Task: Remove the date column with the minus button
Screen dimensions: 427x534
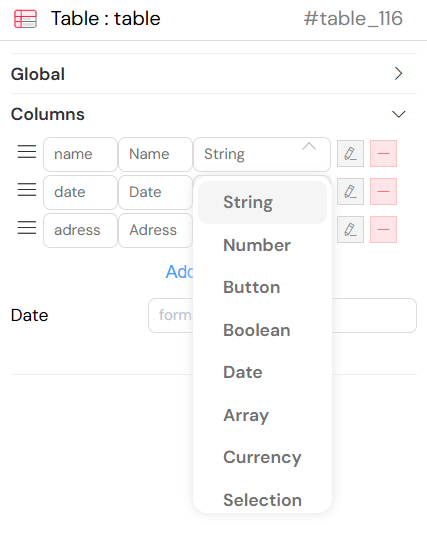Action: [383, 191]
